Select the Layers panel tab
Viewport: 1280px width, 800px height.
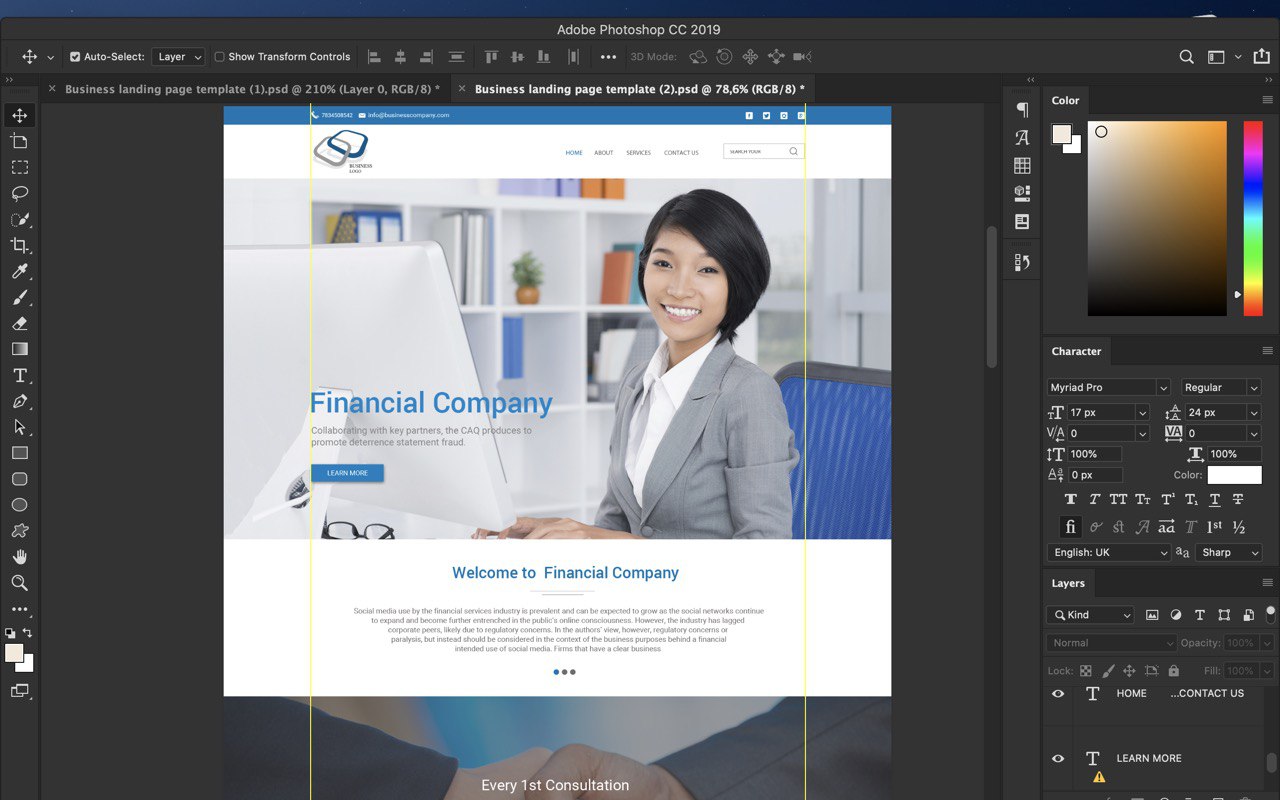coord(1068,583)
